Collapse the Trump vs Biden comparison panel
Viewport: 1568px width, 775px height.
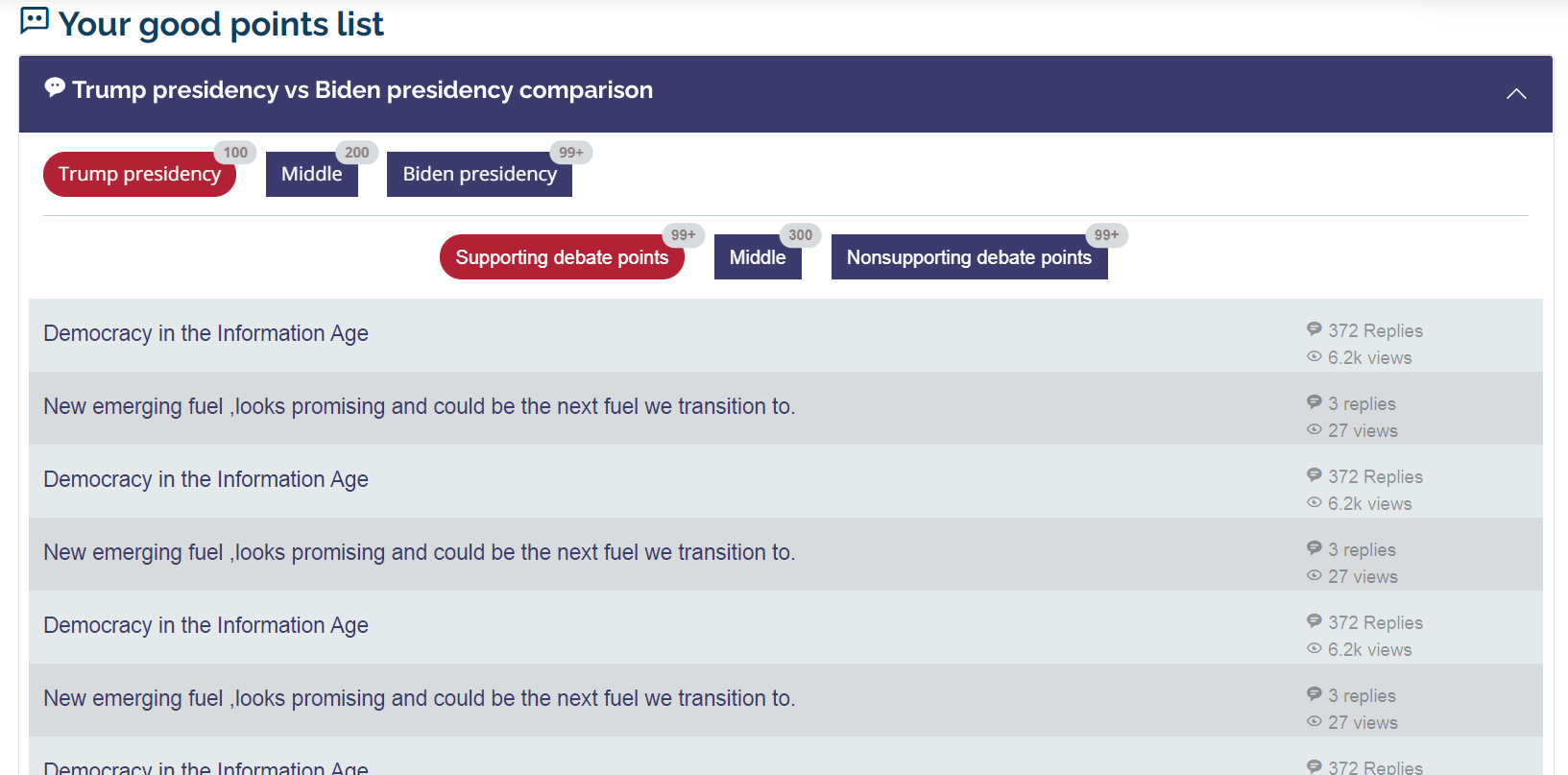tap(1516, 93)
